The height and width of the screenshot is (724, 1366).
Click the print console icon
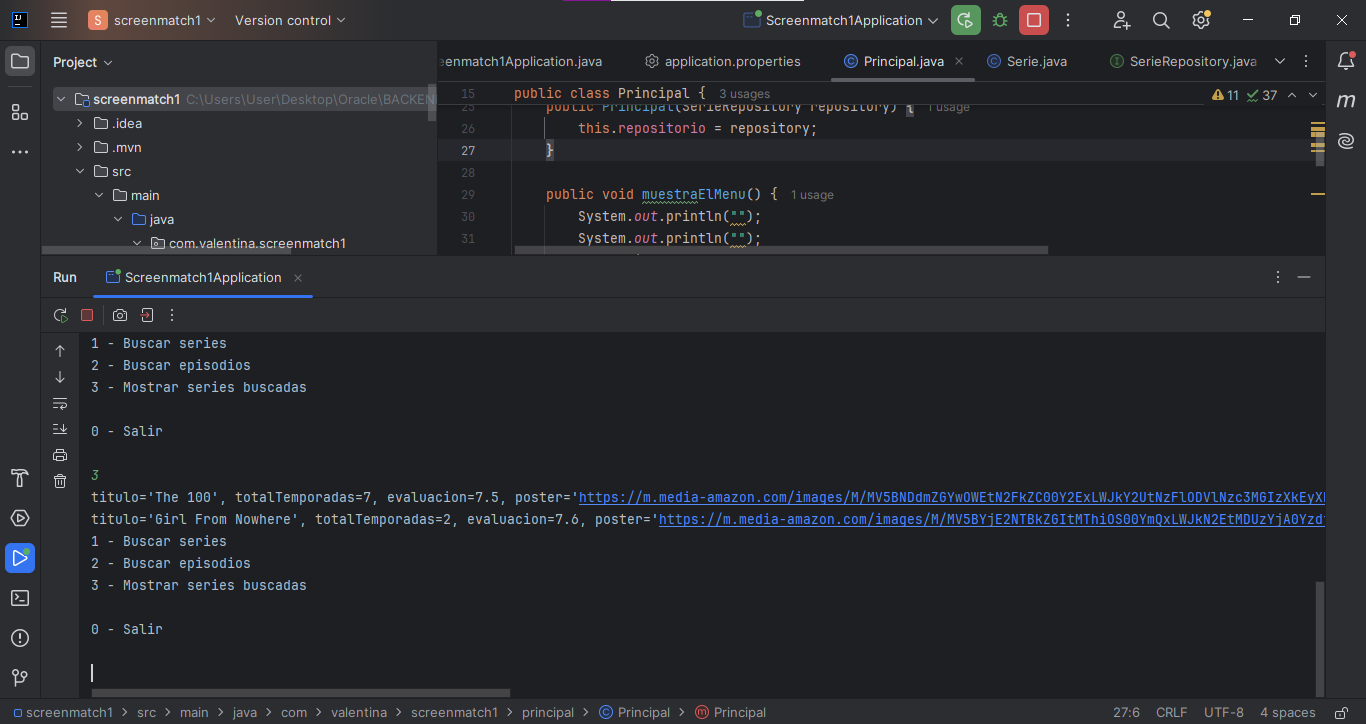point(60,455)
